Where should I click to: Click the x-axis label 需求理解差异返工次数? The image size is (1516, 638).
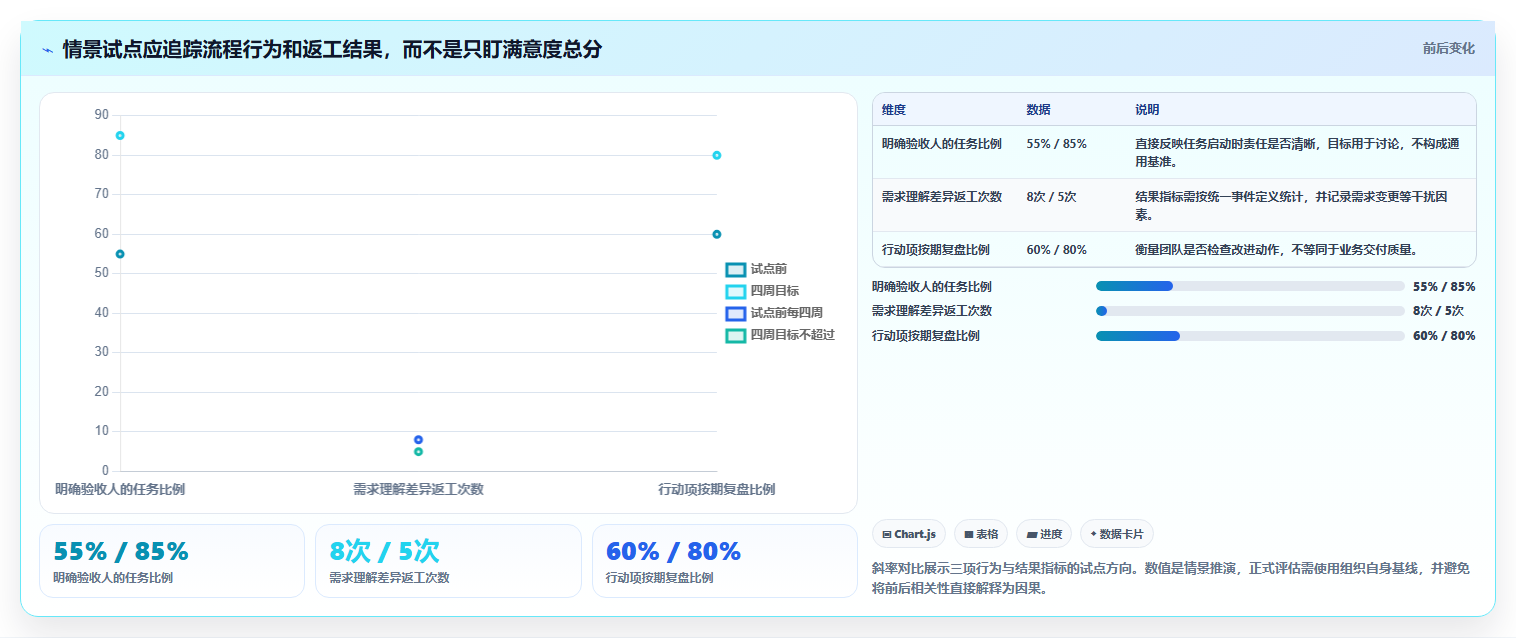point(418,489)
